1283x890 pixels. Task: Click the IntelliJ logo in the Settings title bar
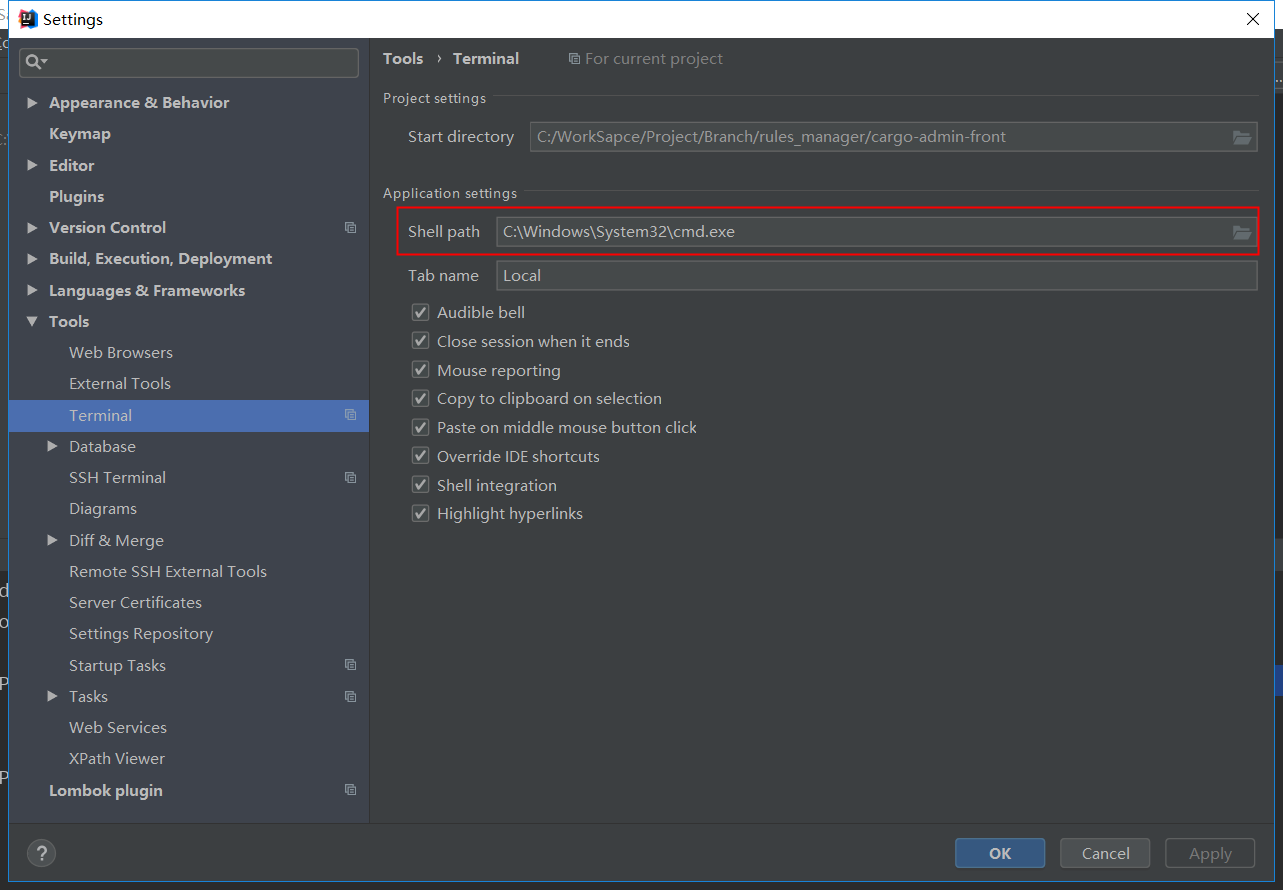coord(28,19)
